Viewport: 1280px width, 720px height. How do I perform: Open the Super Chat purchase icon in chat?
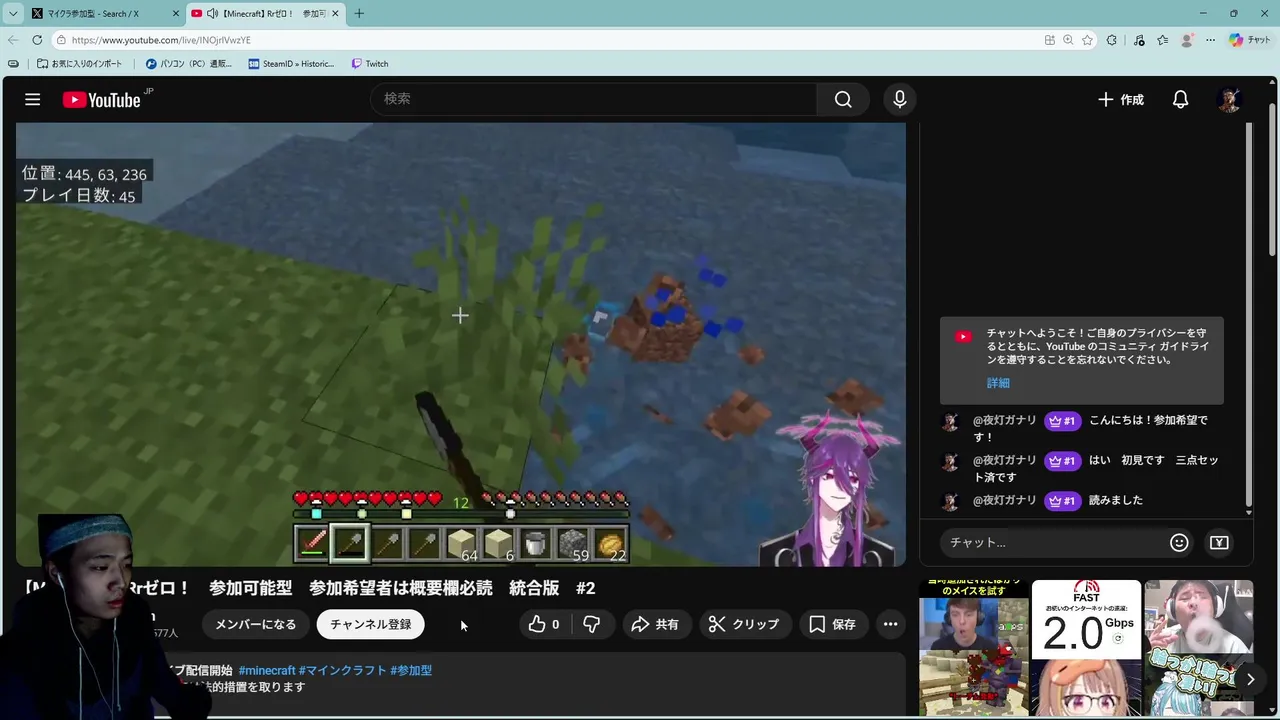1219,542
